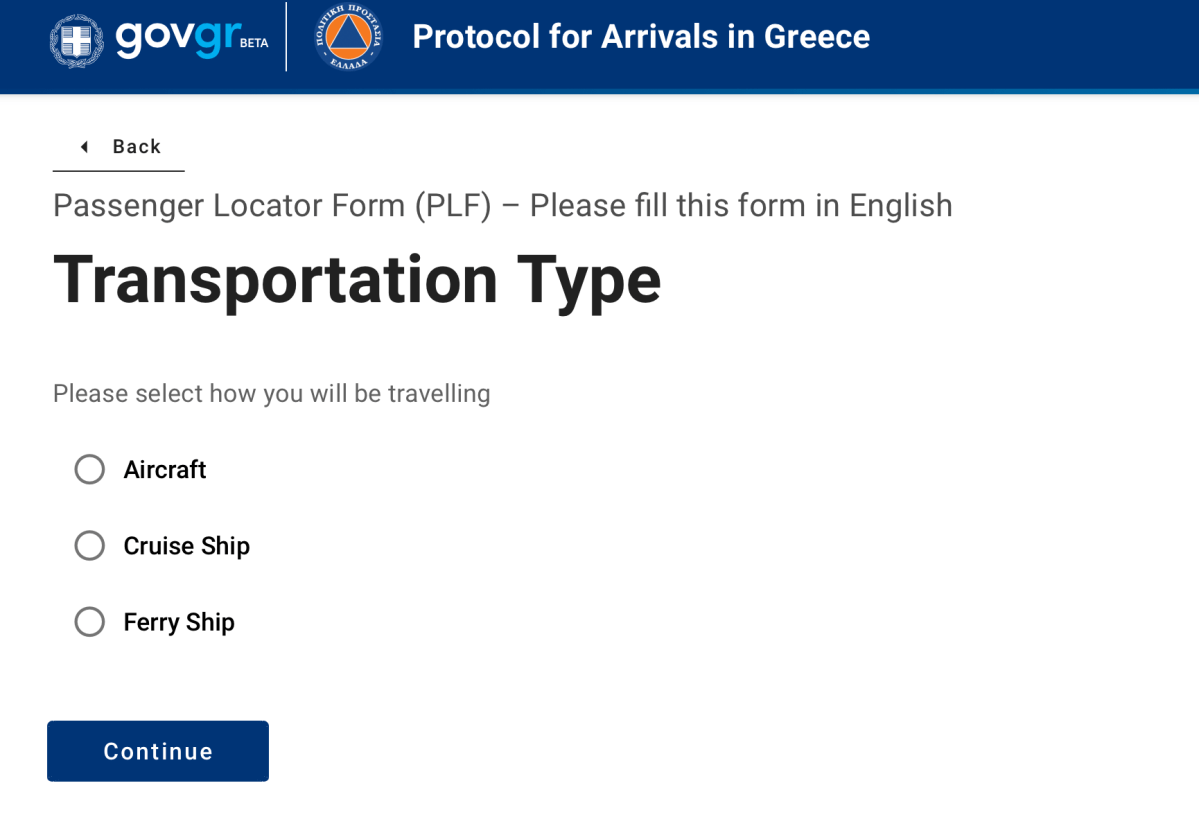Image resolution: width=1199 pixels, height=826 pixels.
Task: Click the orange triangle Civil Protection emblem
Action: (349, 37)
